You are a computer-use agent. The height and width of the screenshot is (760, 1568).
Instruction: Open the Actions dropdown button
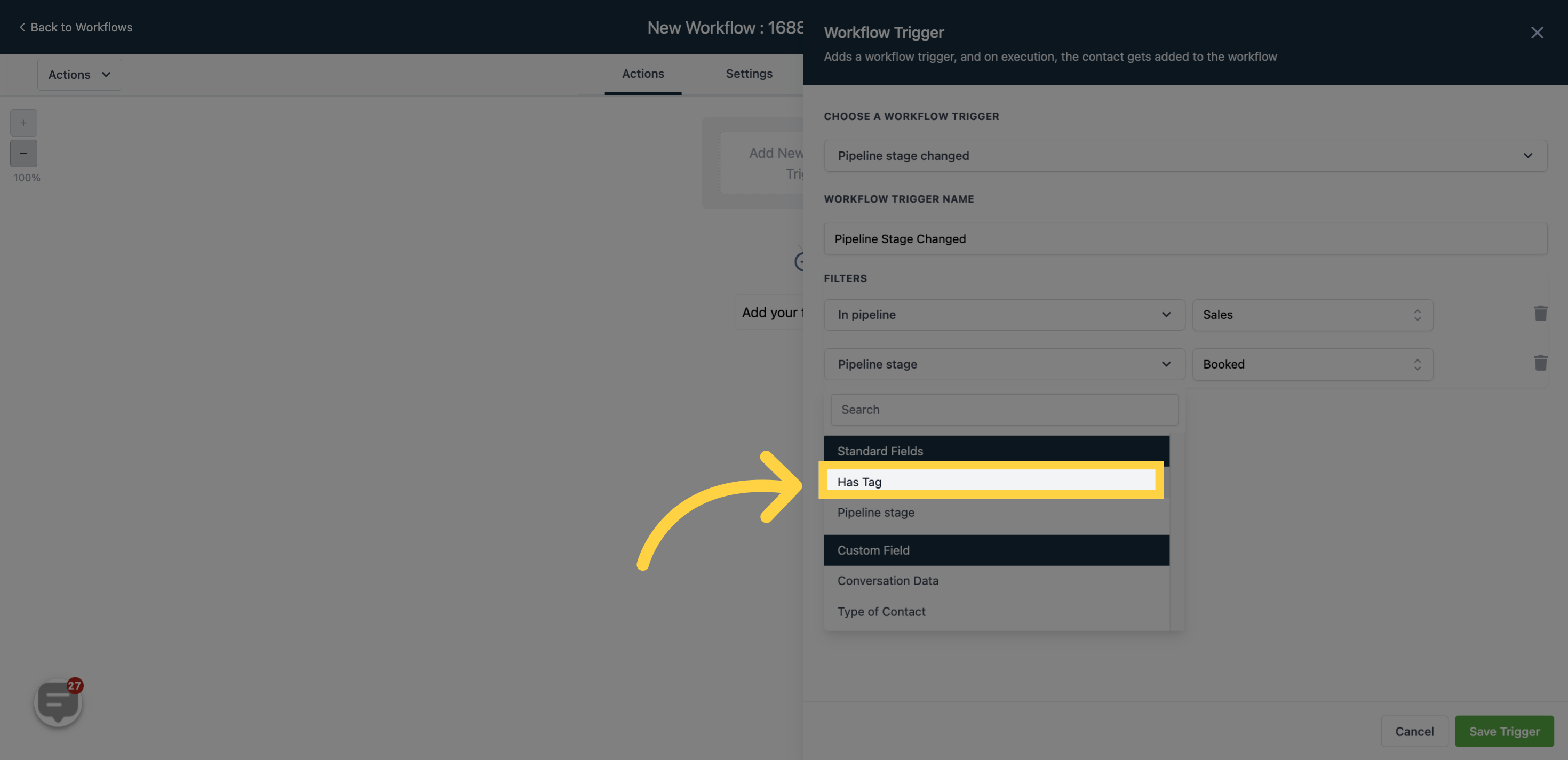(79, 74)
